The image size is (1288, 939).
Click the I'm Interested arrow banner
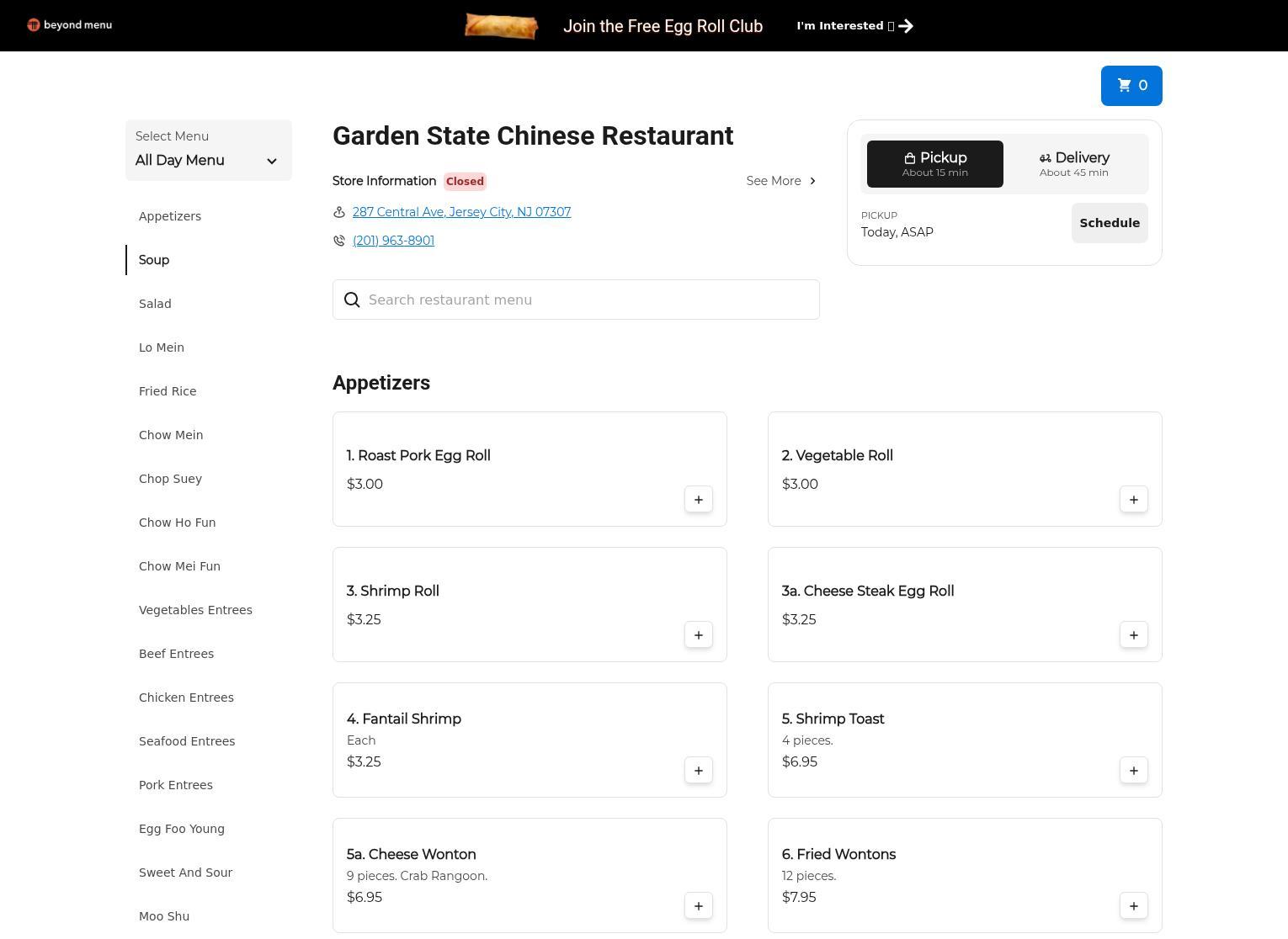(854, 26)
